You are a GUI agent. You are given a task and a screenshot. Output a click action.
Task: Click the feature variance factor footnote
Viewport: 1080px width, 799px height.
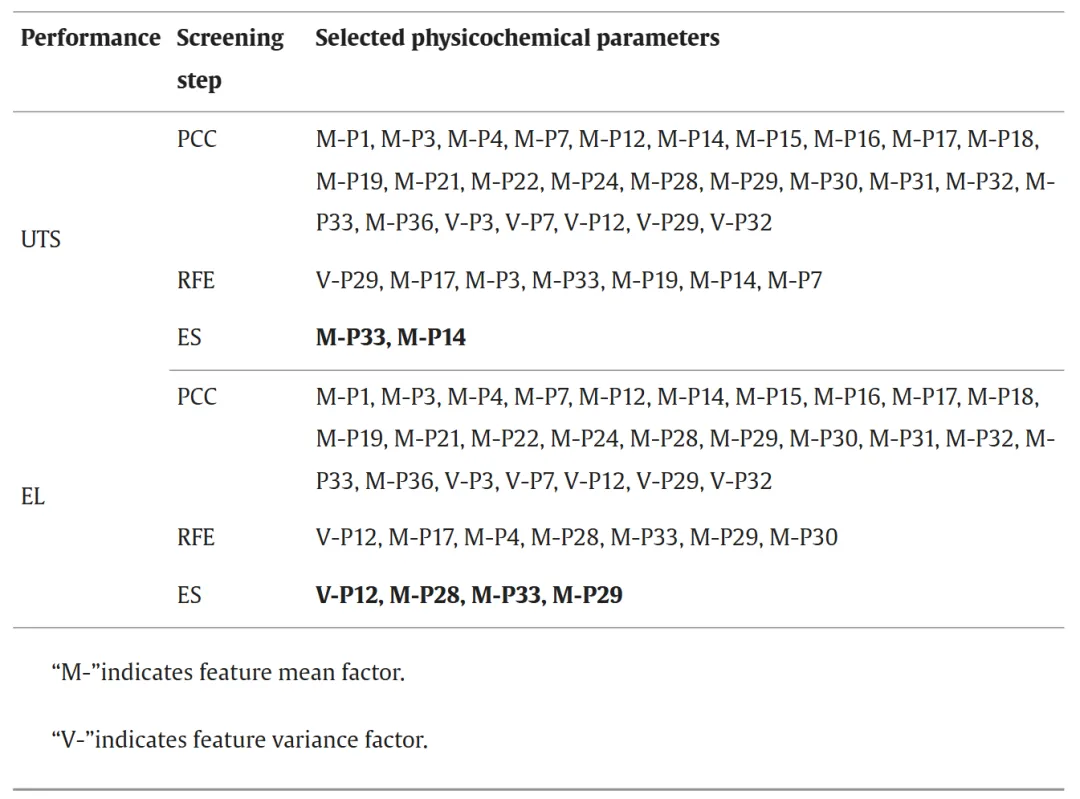[239, 740]
